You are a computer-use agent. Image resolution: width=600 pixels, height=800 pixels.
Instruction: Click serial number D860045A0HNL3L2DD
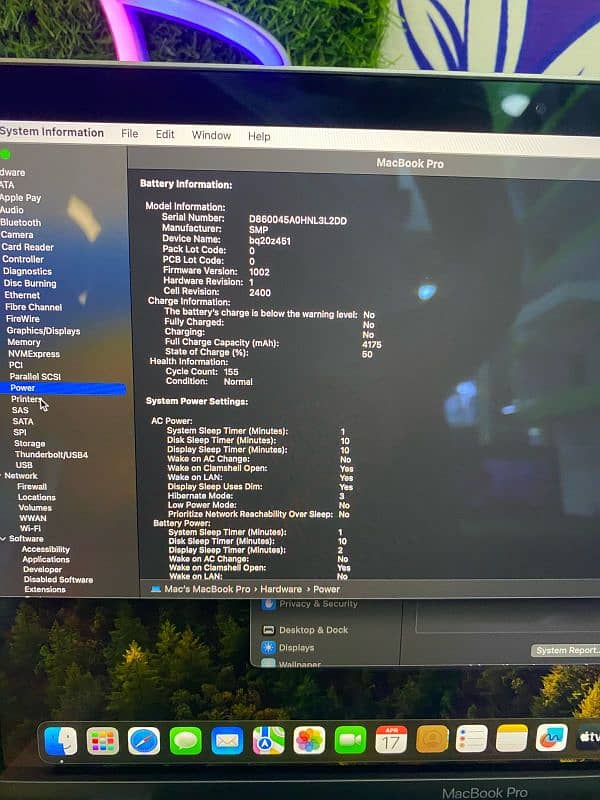[297, 220]
